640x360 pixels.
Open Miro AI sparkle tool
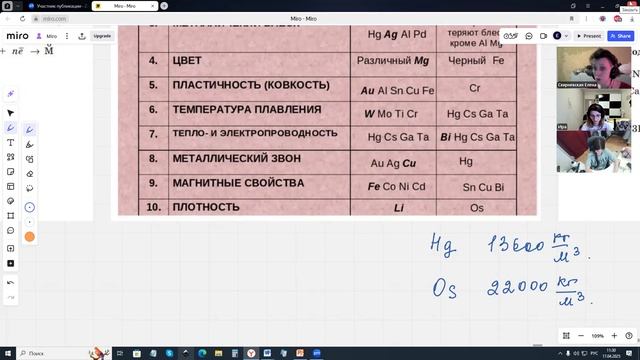11,94
